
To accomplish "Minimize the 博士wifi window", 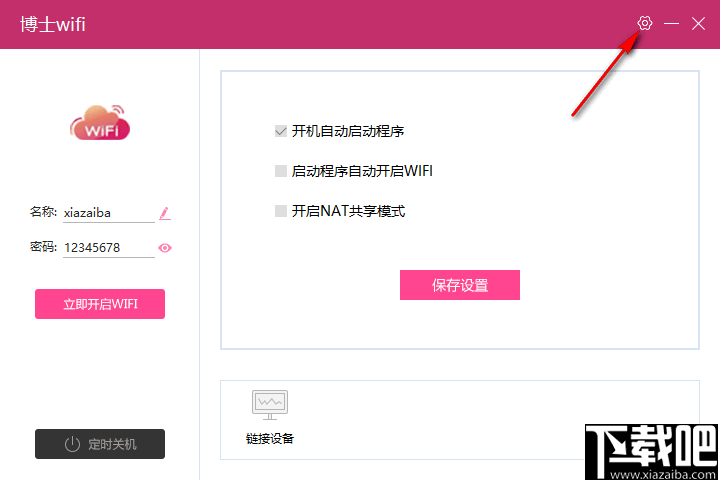I will [x=671, y=23].
